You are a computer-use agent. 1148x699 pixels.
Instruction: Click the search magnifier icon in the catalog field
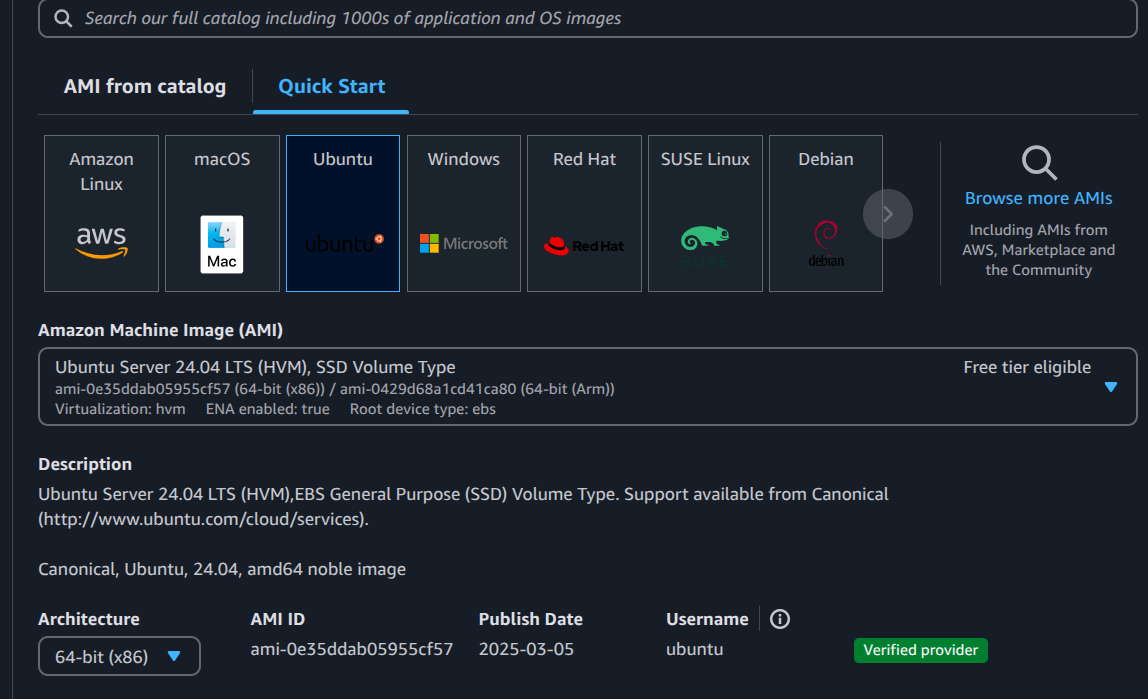(x=64, y=18)
